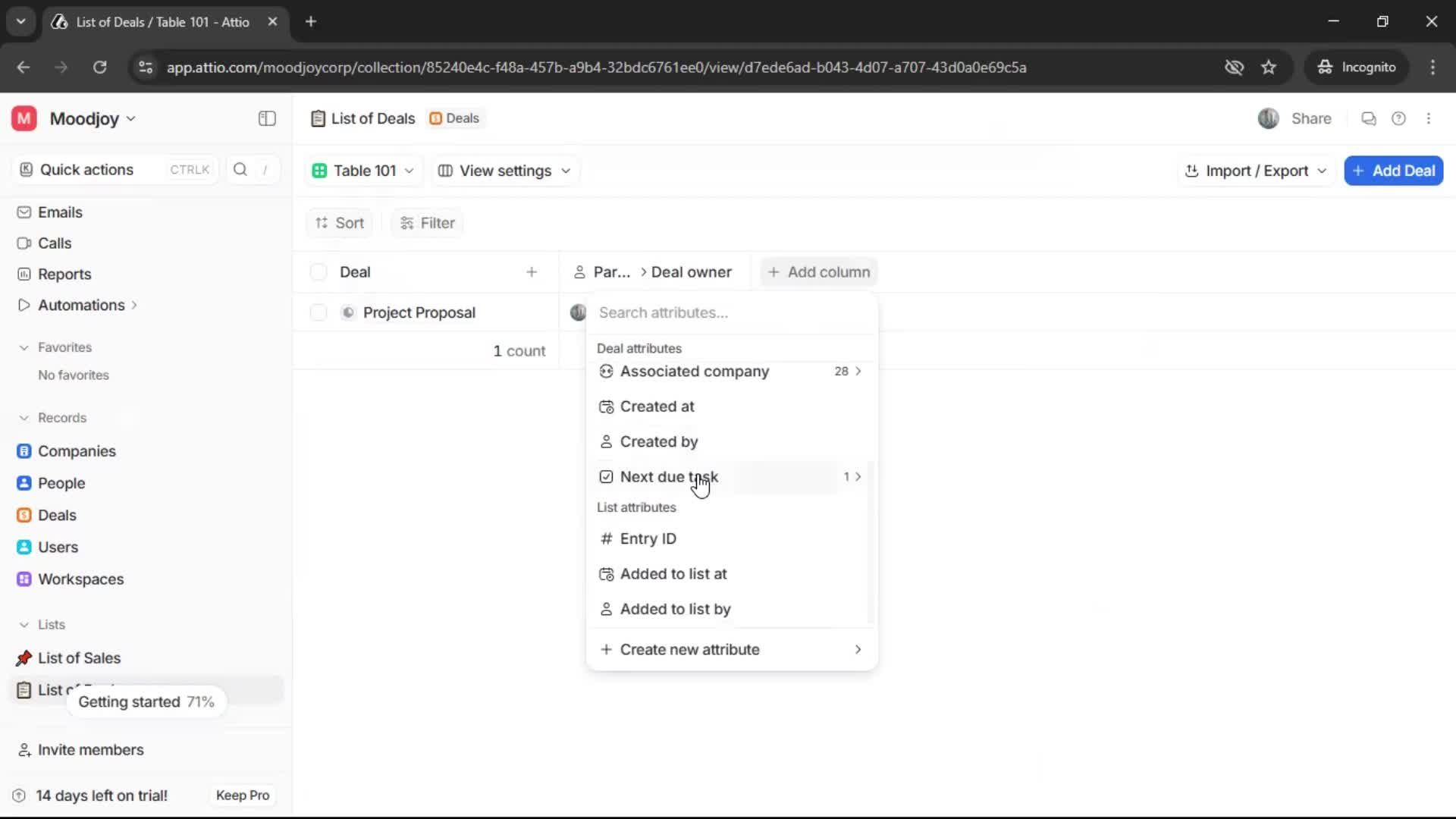The width and height of the screenshot is (1456, 819).
Task: Open the Table 101 view dropdown
Action: 363,171
